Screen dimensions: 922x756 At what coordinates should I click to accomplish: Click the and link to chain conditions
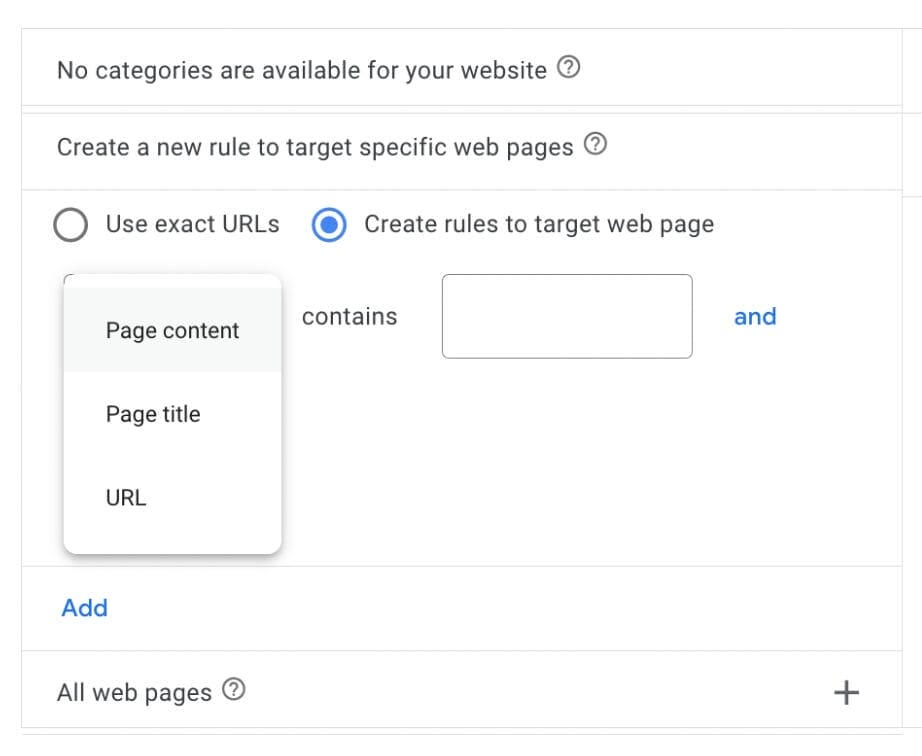tap(755, 316)
